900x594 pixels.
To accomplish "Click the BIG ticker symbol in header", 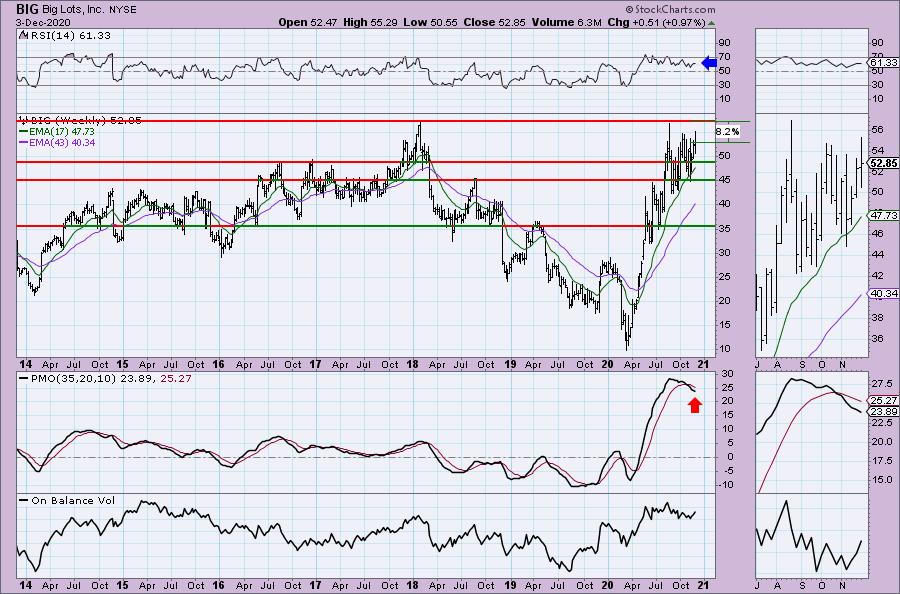I will 27,9.
